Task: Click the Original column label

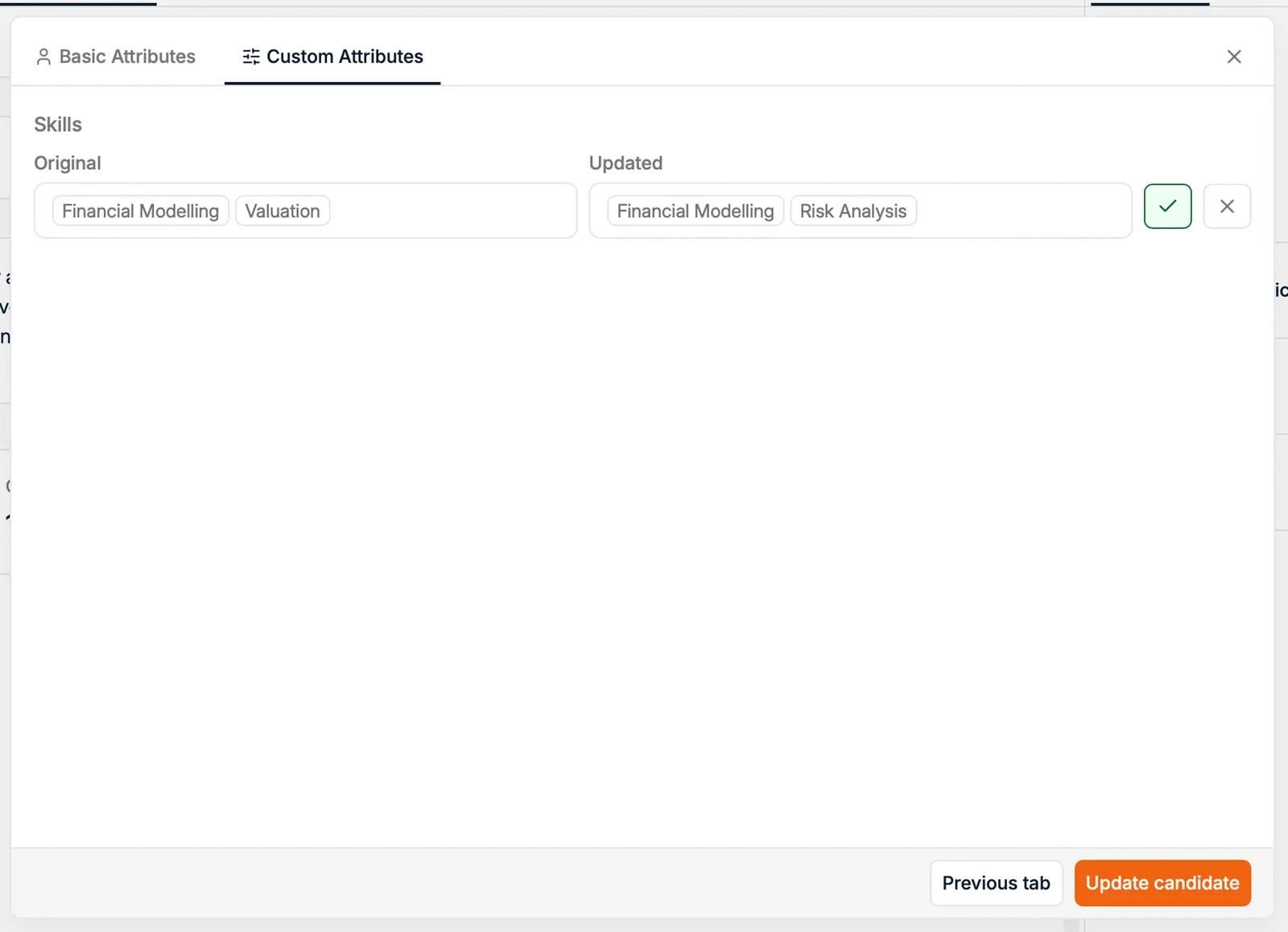Action: tap(68, 163)
